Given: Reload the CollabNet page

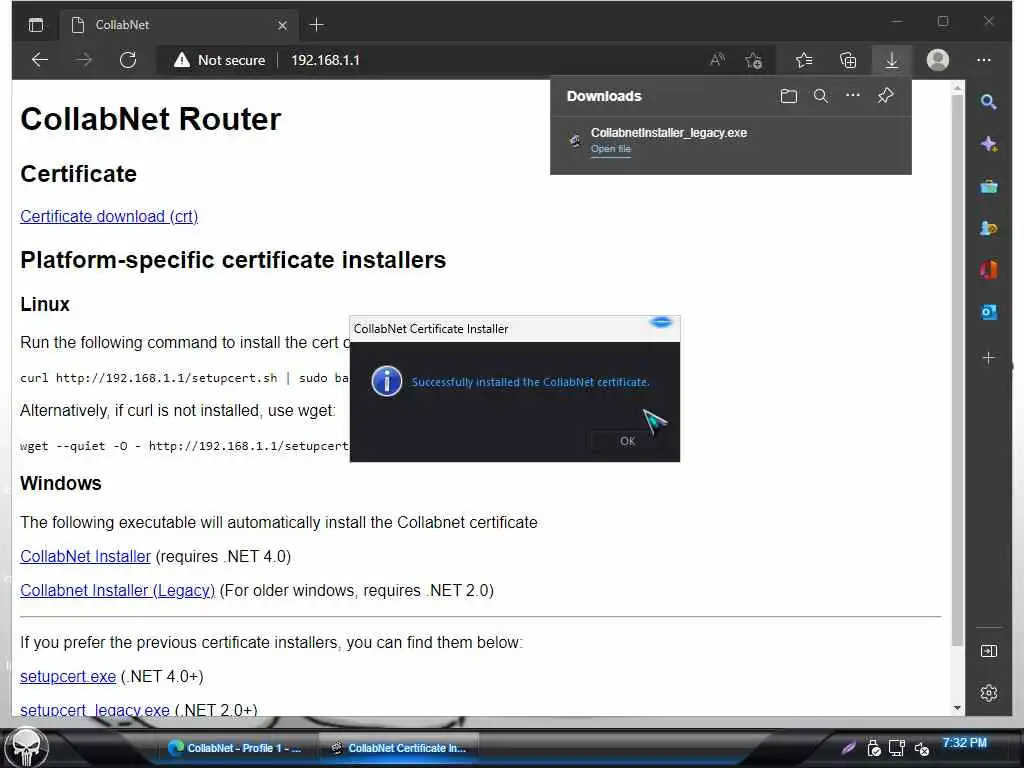Looking at the screenshot, I should pyautogui.click(x=128, y=60).
